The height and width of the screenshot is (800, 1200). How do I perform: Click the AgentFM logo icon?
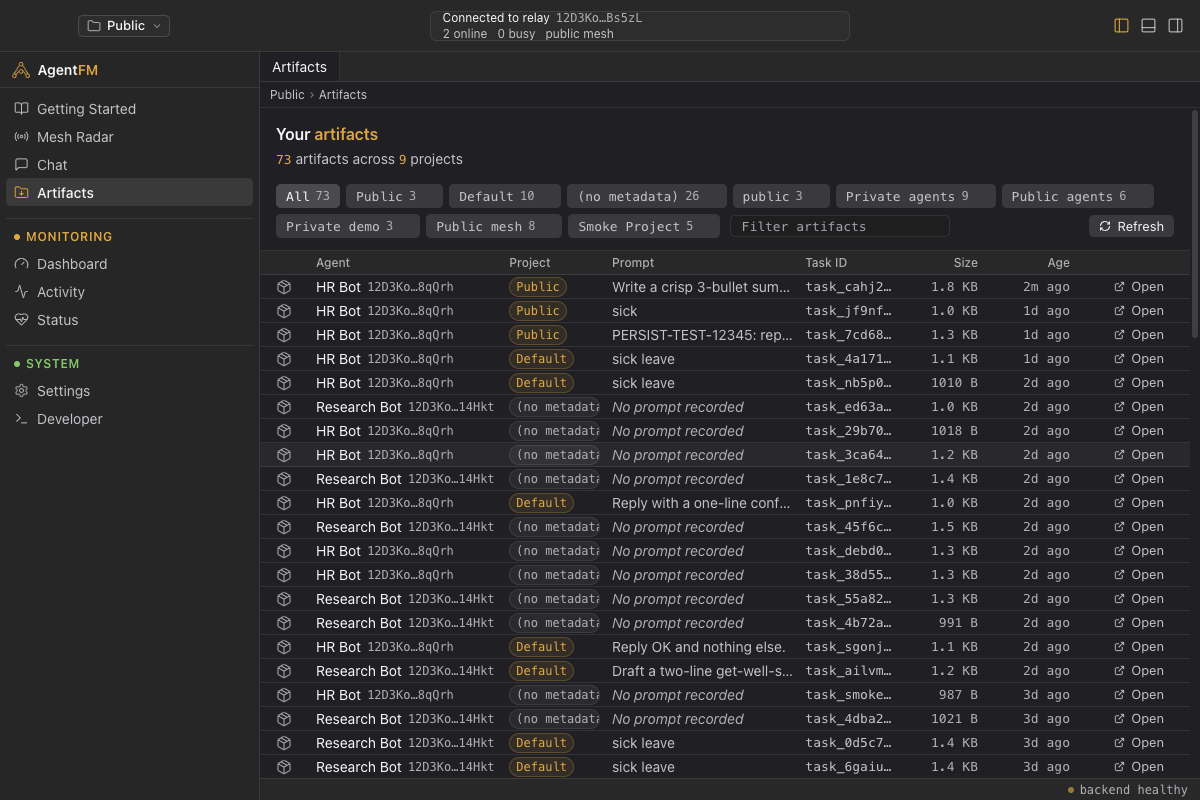pos(21,70)
